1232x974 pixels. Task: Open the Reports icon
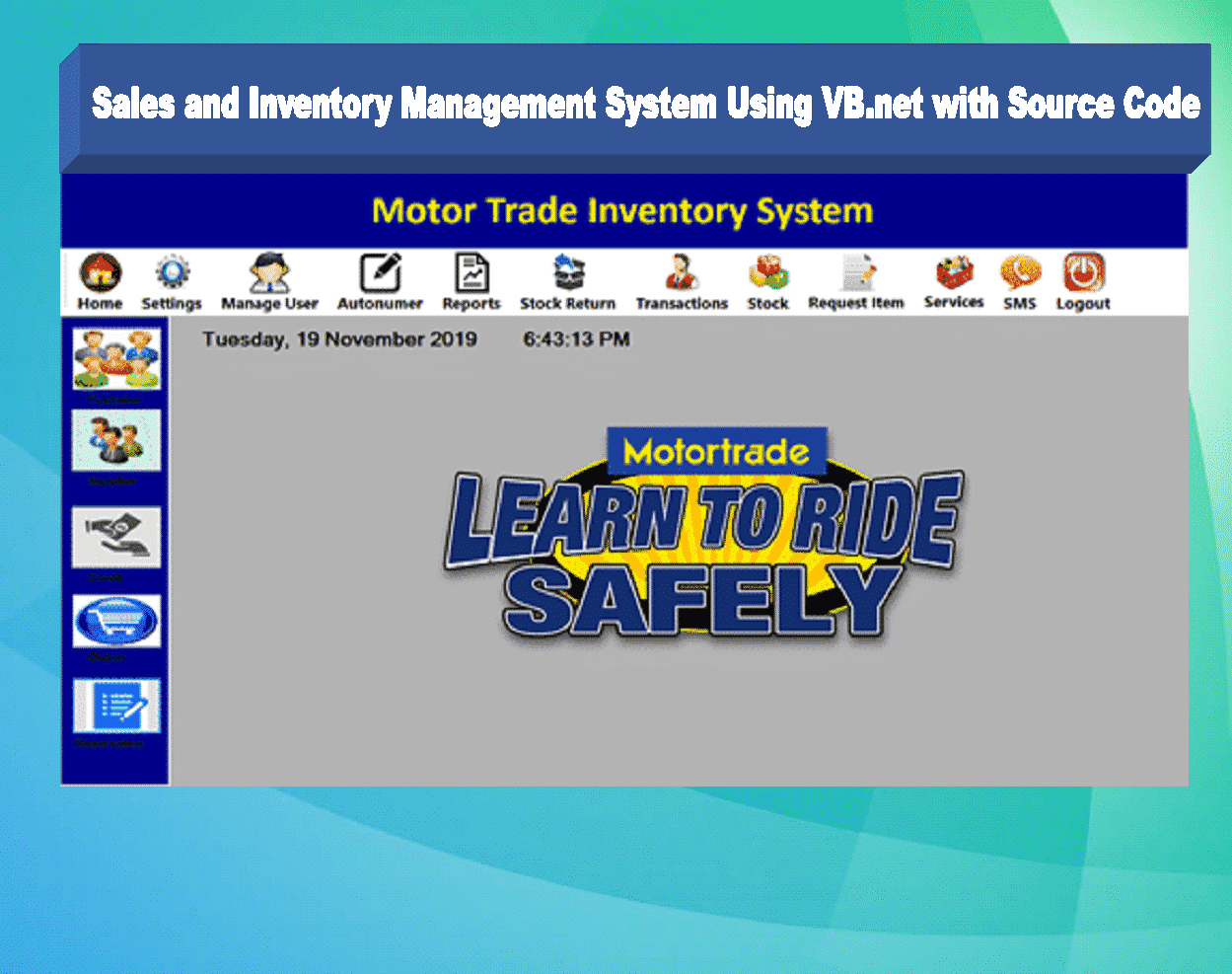click(x=471, y=273)
